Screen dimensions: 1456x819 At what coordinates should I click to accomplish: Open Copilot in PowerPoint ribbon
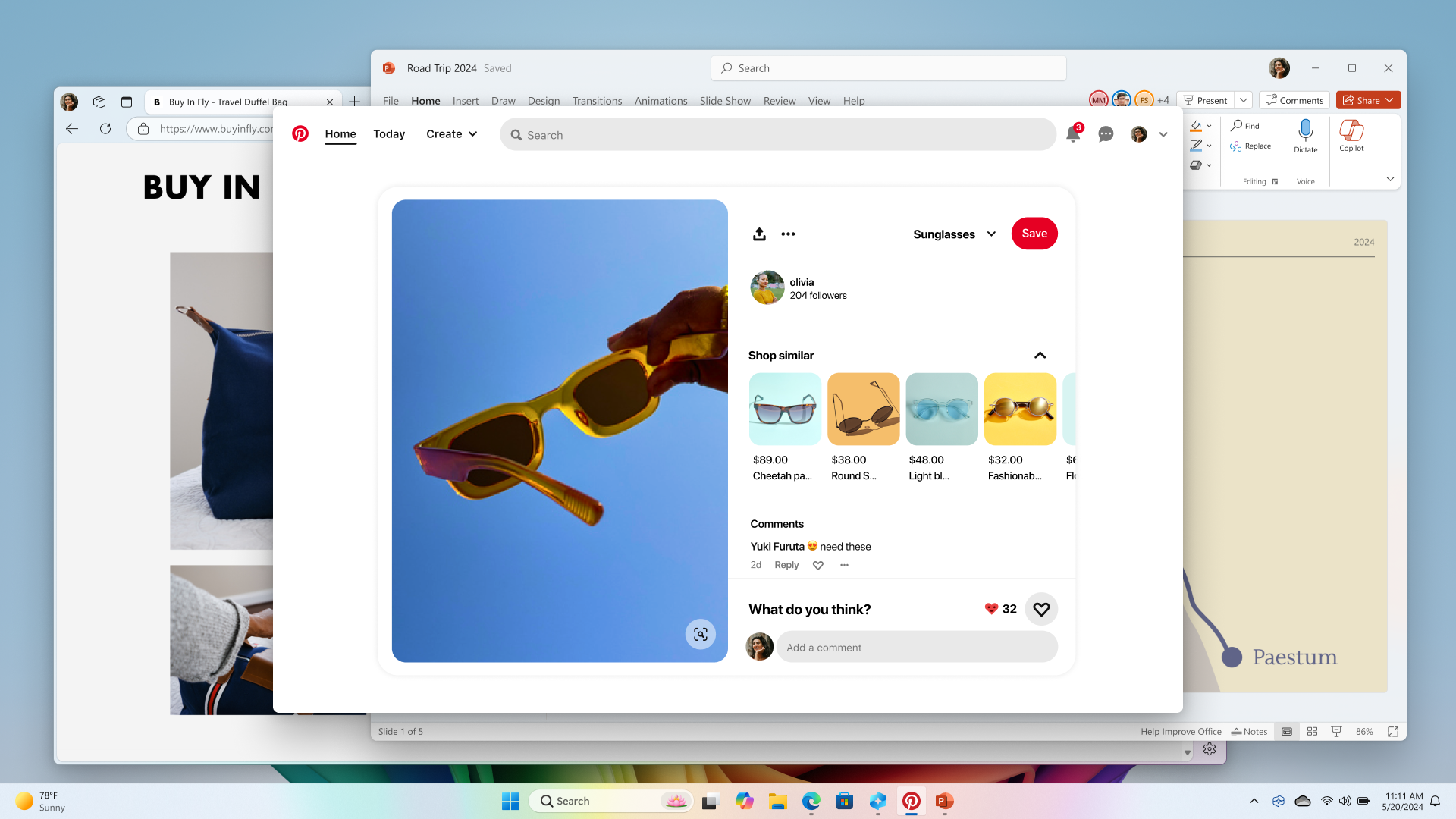click(1351, 136)
